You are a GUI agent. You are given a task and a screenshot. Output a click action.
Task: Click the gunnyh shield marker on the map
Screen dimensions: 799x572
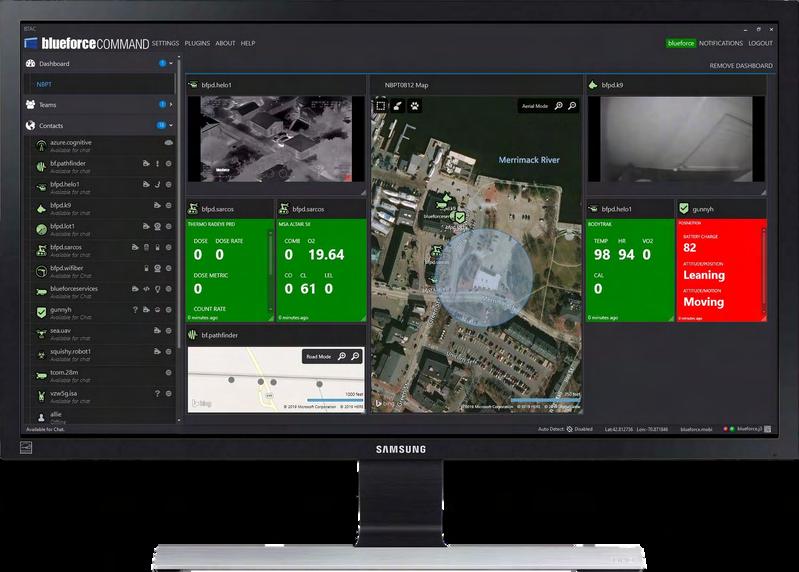pos(460,217)
